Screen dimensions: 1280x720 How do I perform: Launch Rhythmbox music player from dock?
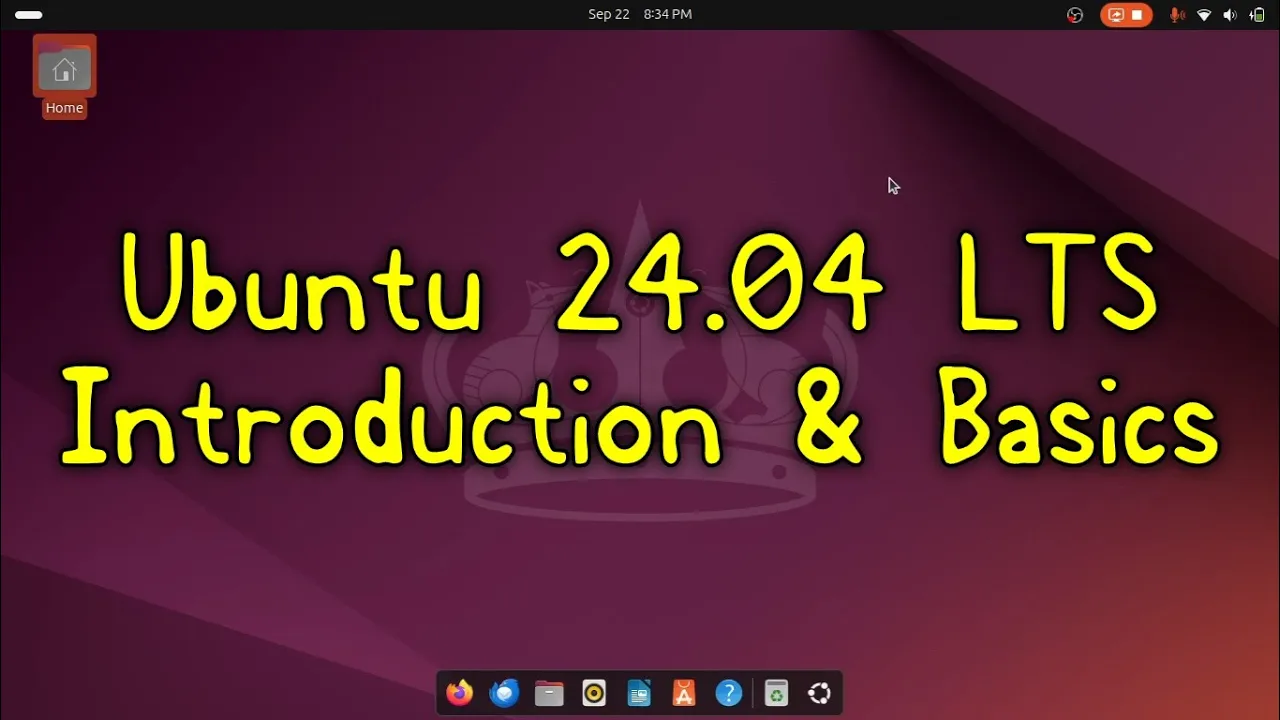tap(594, 693)
